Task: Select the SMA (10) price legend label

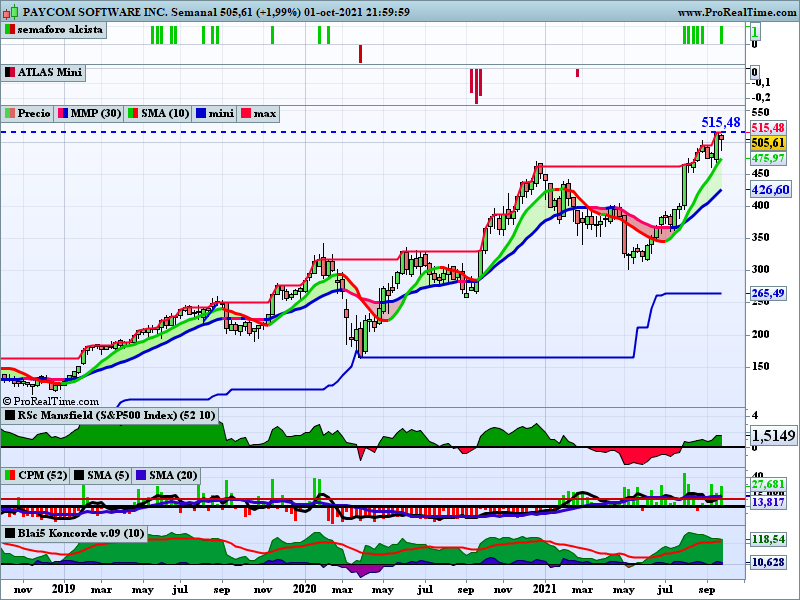Action: click(158, 113)
